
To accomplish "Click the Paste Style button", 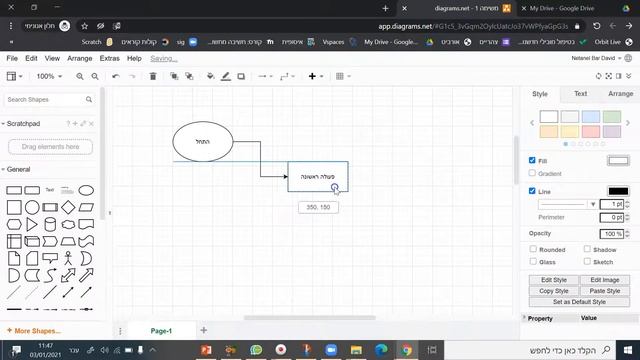I will tap(604, 291).
